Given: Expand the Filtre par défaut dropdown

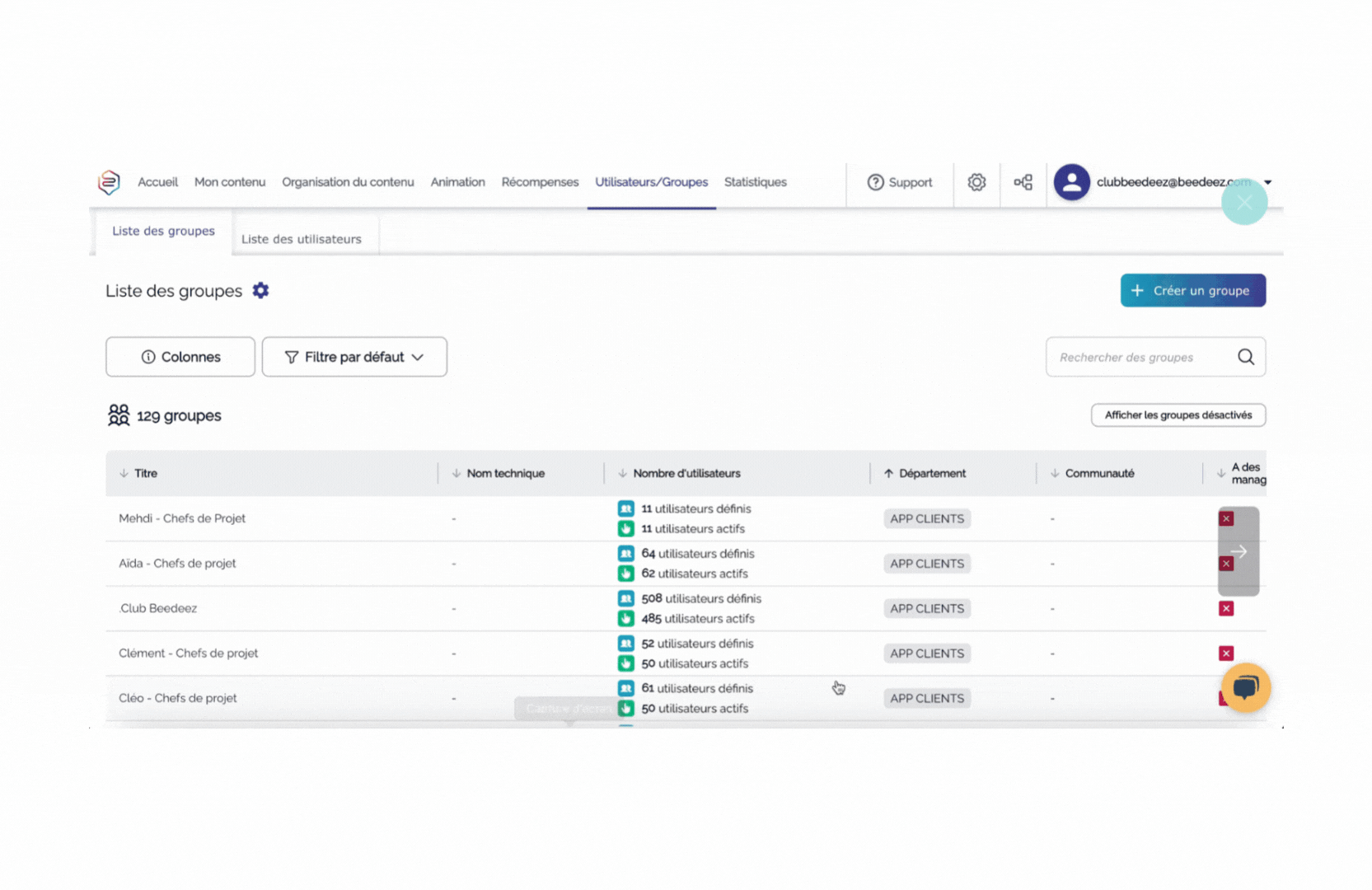Looking at the screenshot, I should (354, 357).
